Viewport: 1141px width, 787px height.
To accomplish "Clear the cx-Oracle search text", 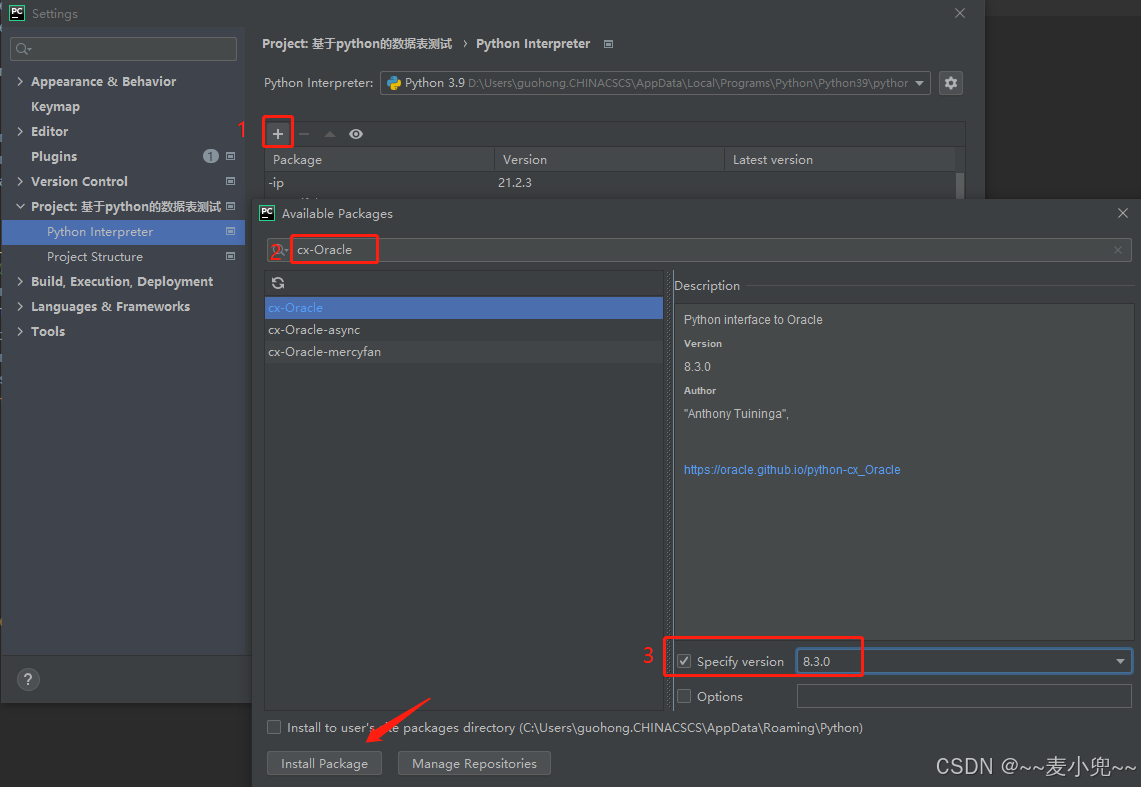I will pyautogui.click(x=1118, y=250).
